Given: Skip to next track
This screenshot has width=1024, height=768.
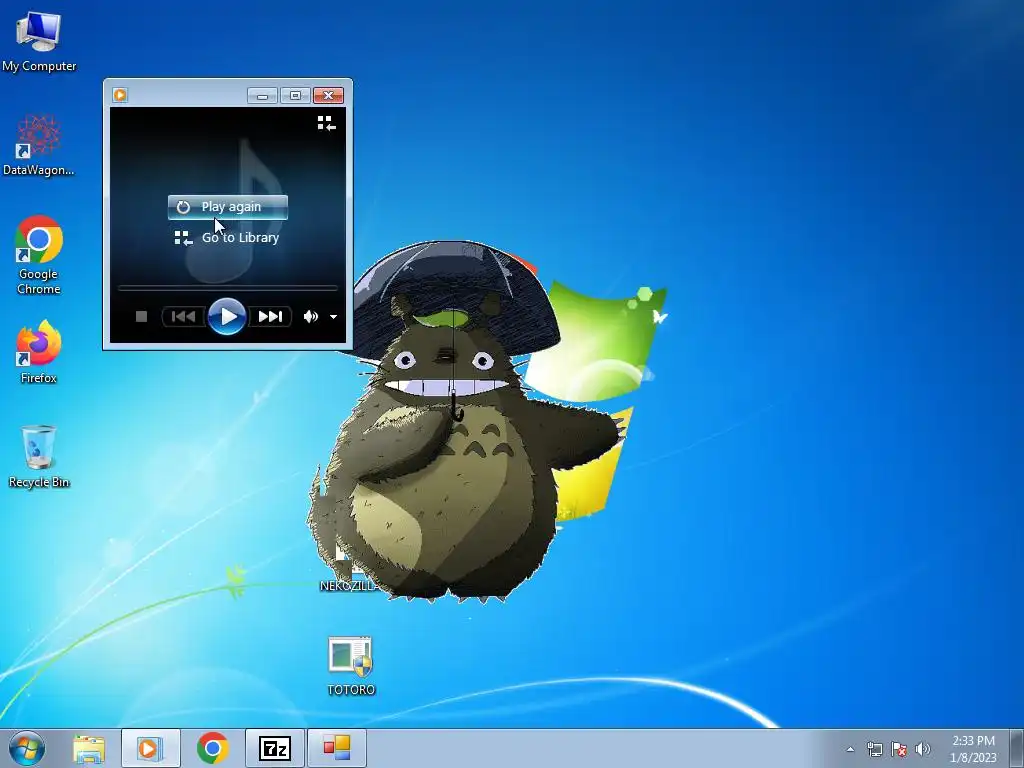Looking at the screenshot, I should [x=270, y=317].
